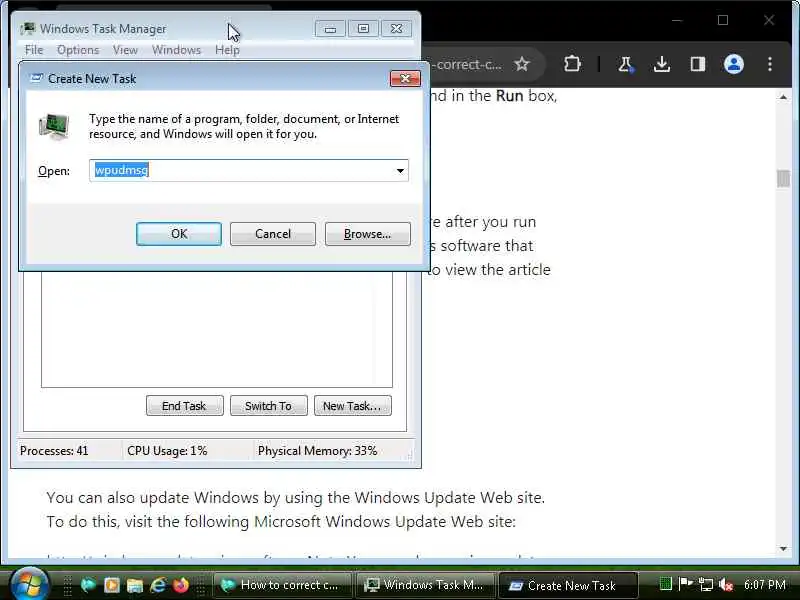Open Windows Explorer folder quick launch icon
Screen dimensions: 800x600
135,585
